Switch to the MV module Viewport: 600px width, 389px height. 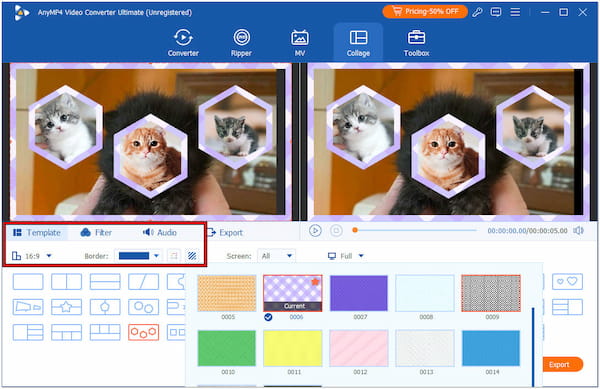pos(300,43)
